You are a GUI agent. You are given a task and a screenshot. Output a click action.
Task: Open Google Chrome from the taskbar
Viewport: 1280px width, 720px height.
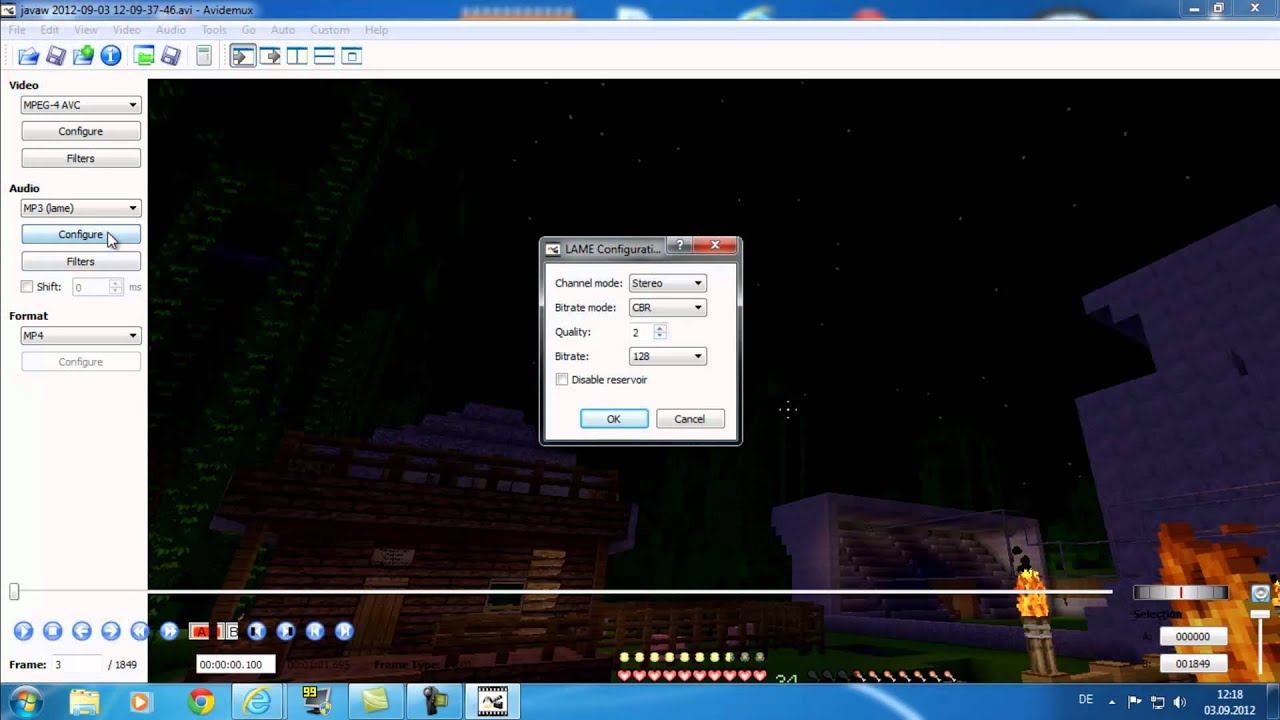(x=201, y=702)
